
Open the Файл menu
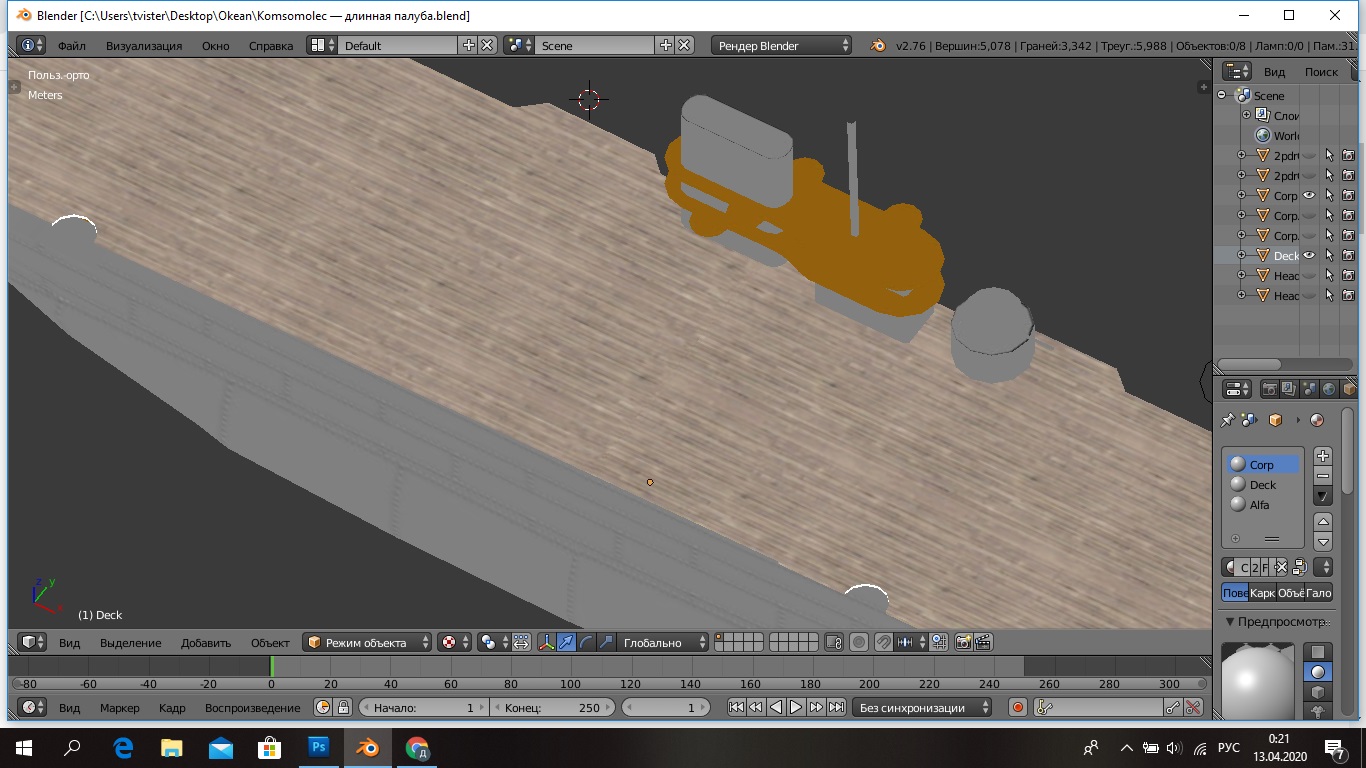(x=71, y=45)
